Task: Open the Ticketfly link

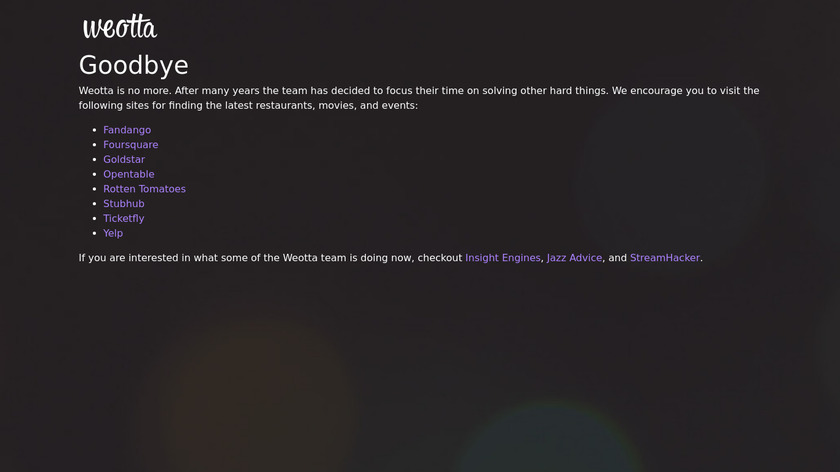Action: (x=124, y=218)
